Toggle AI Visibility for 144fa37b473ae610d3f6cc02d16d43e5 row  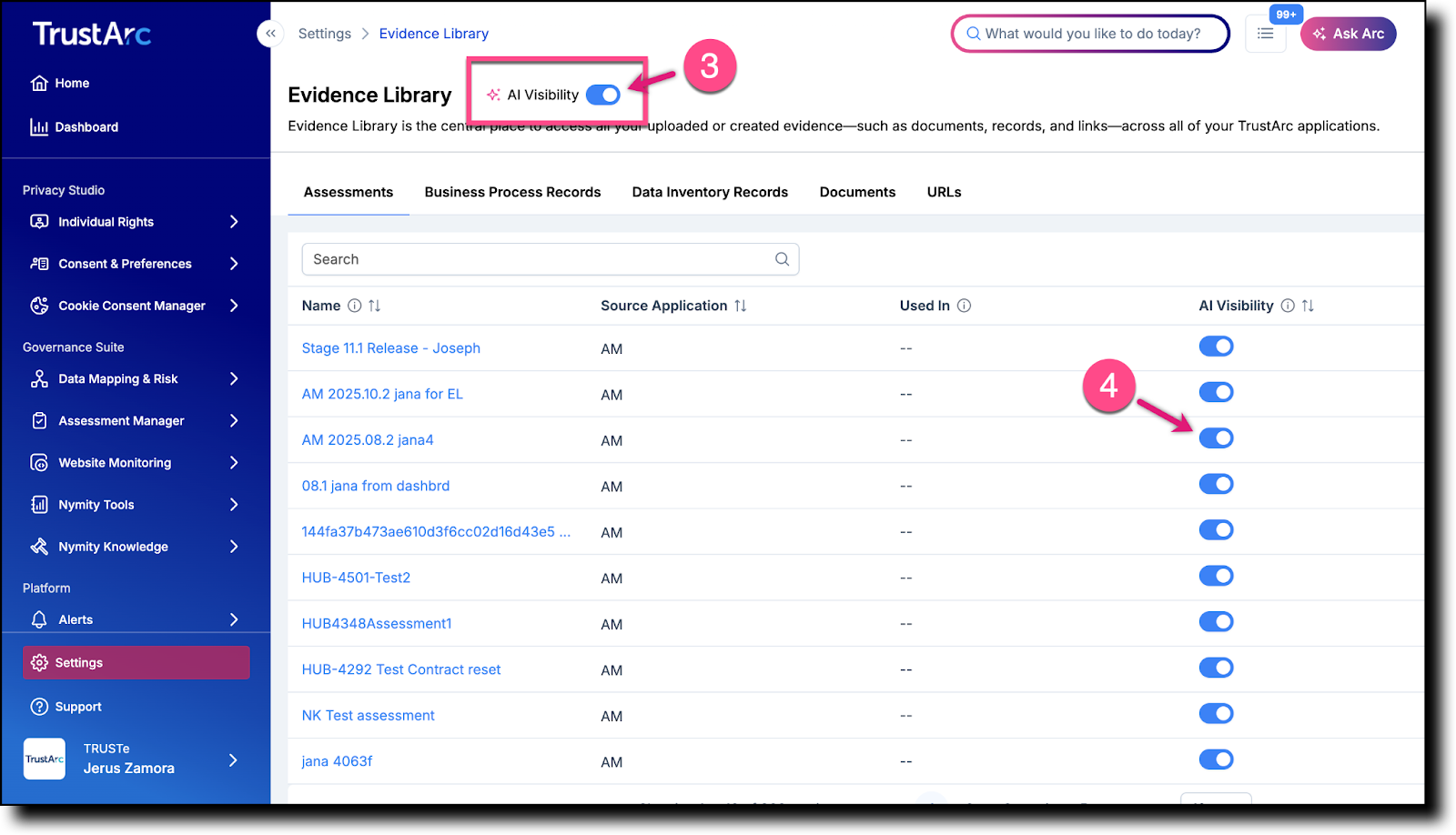1216,530
